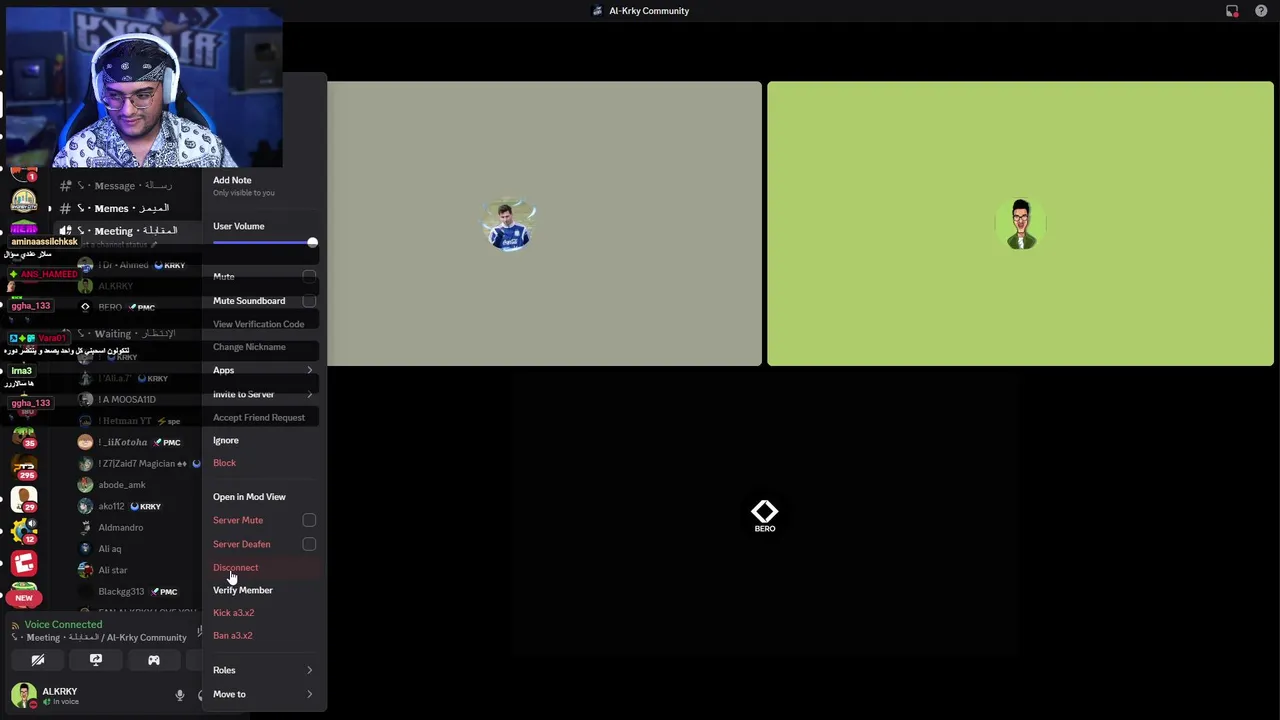
Task: Click the Message channel hash icon
Action: pos(65,185)
